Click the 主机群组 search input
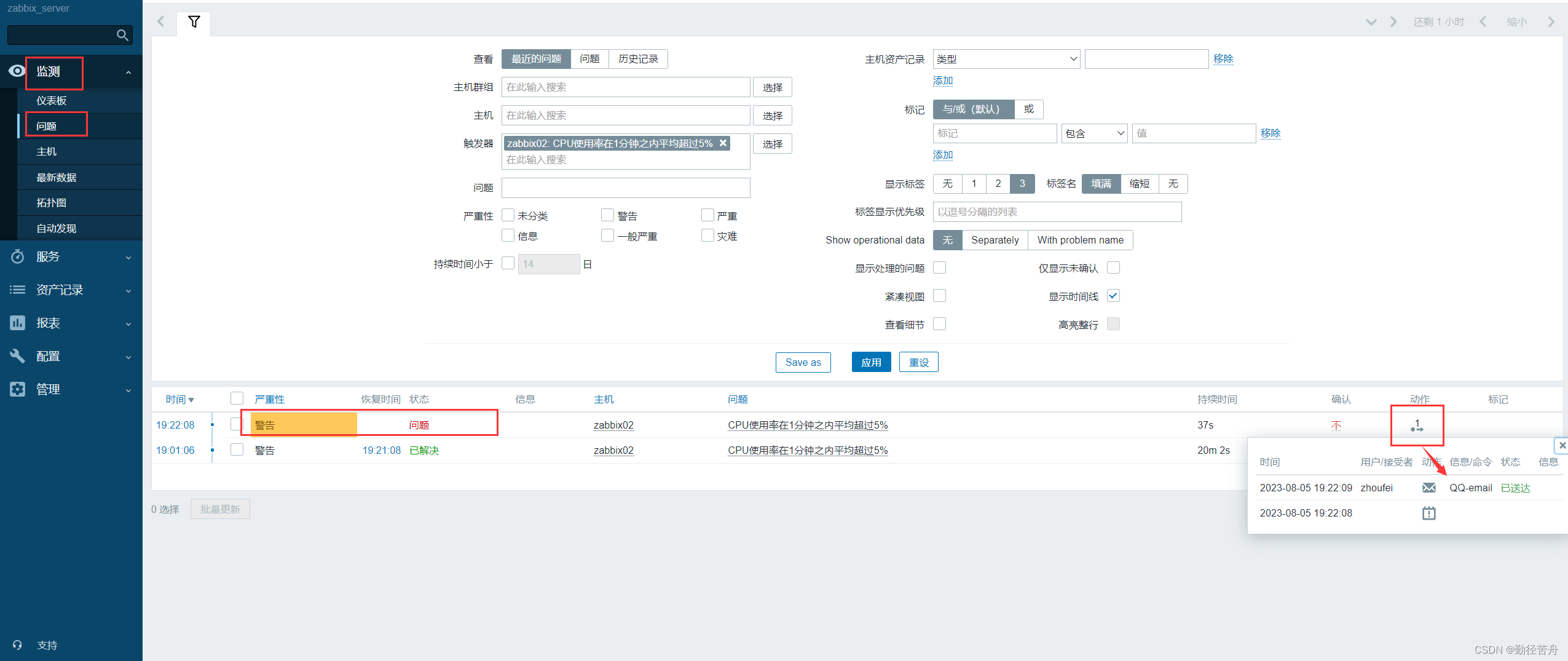 click(626, 87)
